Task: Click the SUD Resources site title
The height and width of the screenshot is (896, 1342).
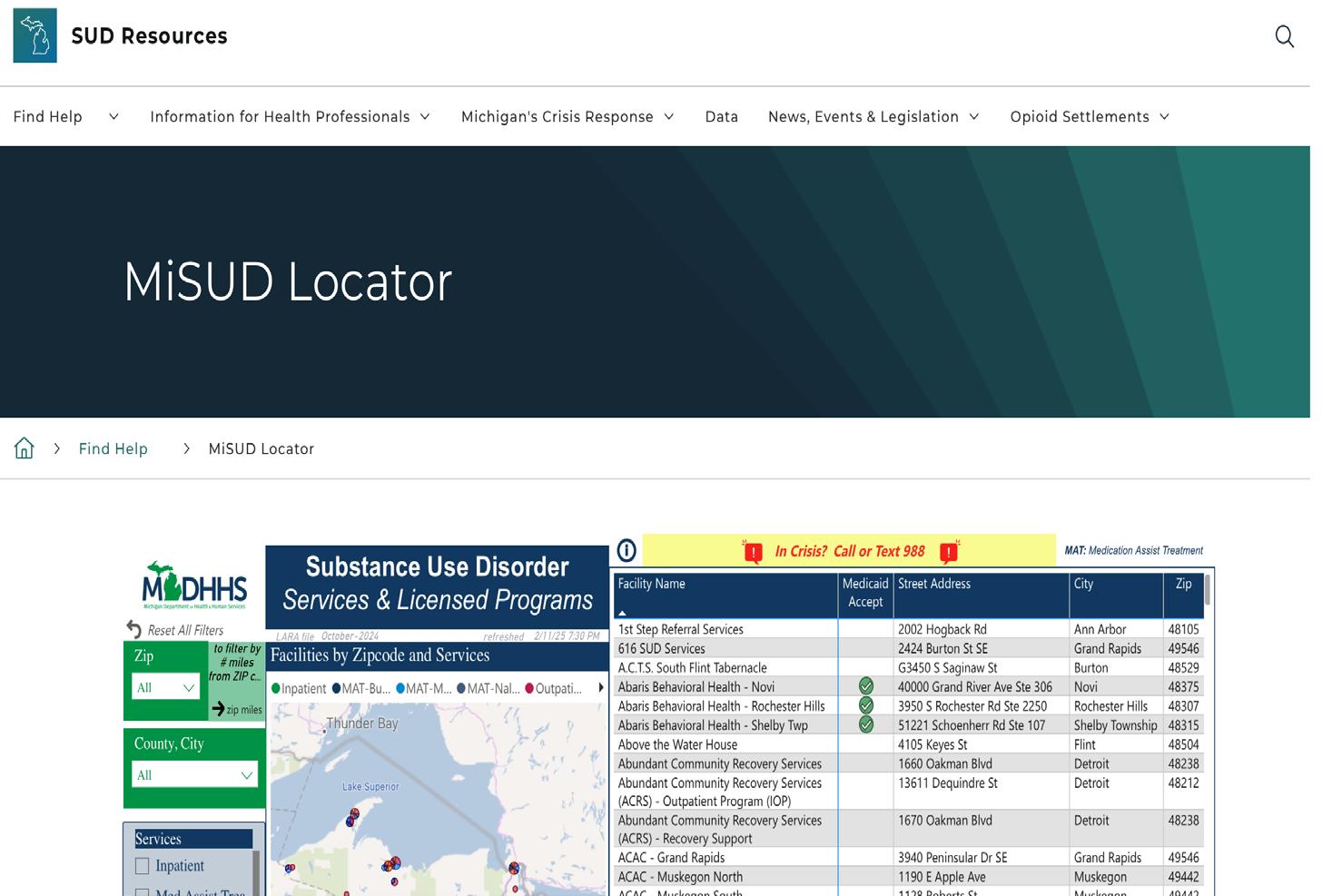Action: [149, 36]
